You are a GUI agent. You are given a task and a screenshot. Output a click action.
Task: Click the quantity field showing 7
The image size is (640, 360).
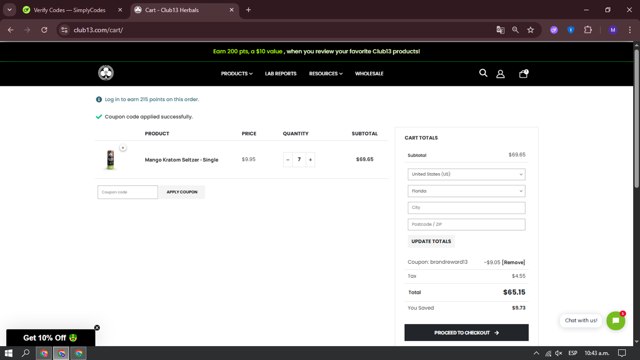pyautogui.click(x=299, y=160)
